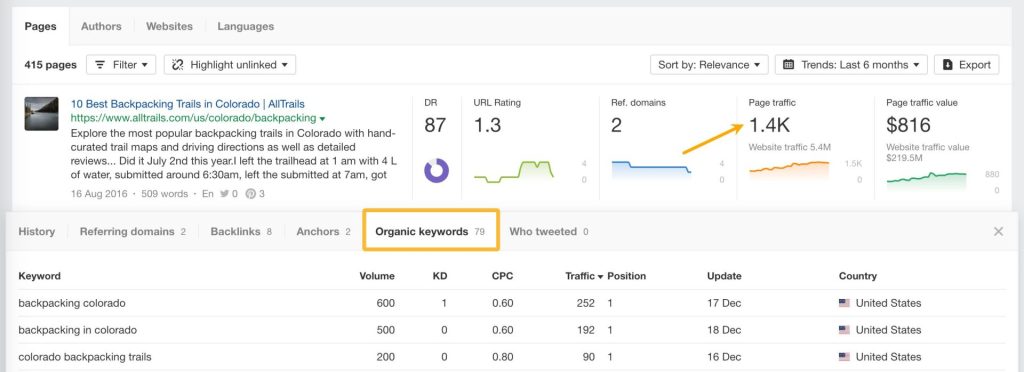The image size is (1024, 372).
Task: Open the History tab
Action: pos(37,231)
